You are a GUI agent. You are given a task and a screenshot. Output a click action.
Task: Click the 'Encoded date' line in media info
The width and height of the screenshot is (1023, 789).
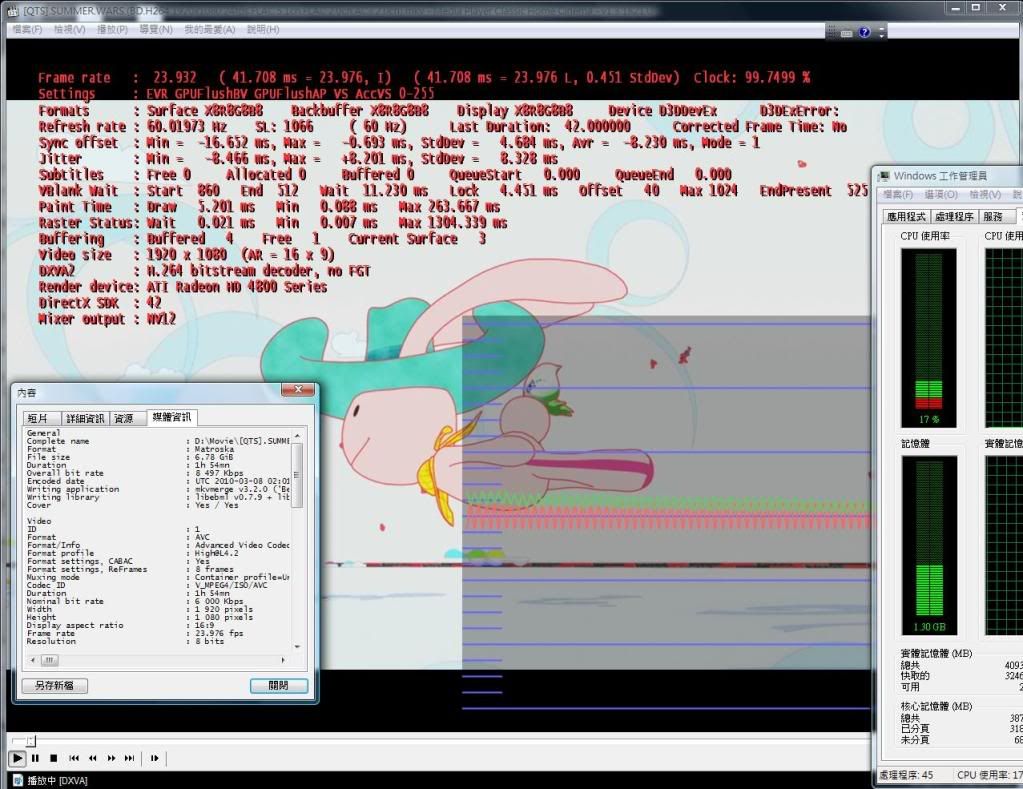pyautogui.click(x=158, y=481)
